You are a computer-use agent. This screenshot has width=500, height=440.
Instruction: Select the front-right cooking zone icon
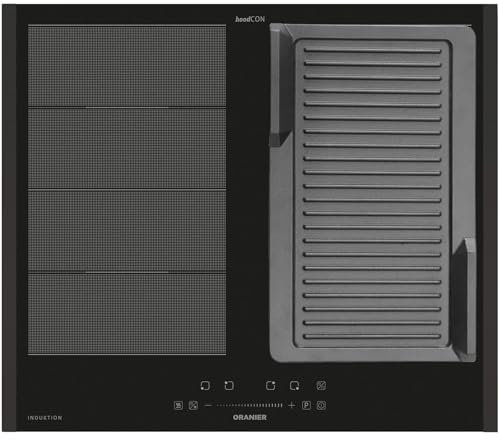pyautogui.click(x=294, y=386)
